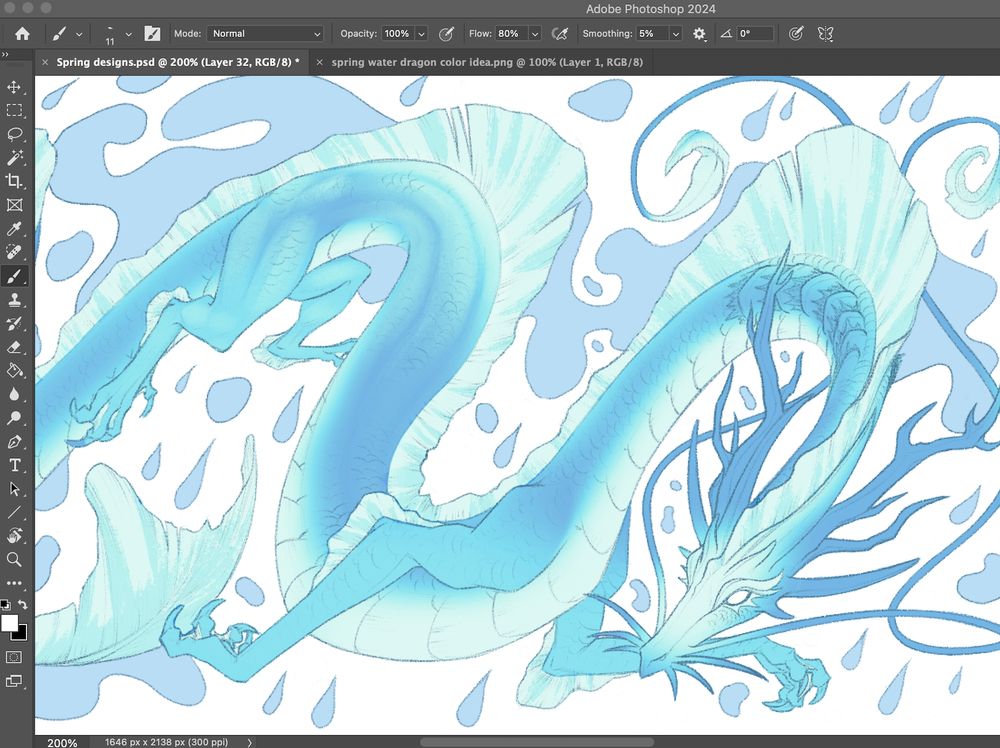Click the brush angle input field
Image resolution: width=1000 pixels, height=748 pixels.
click(755, 33)
